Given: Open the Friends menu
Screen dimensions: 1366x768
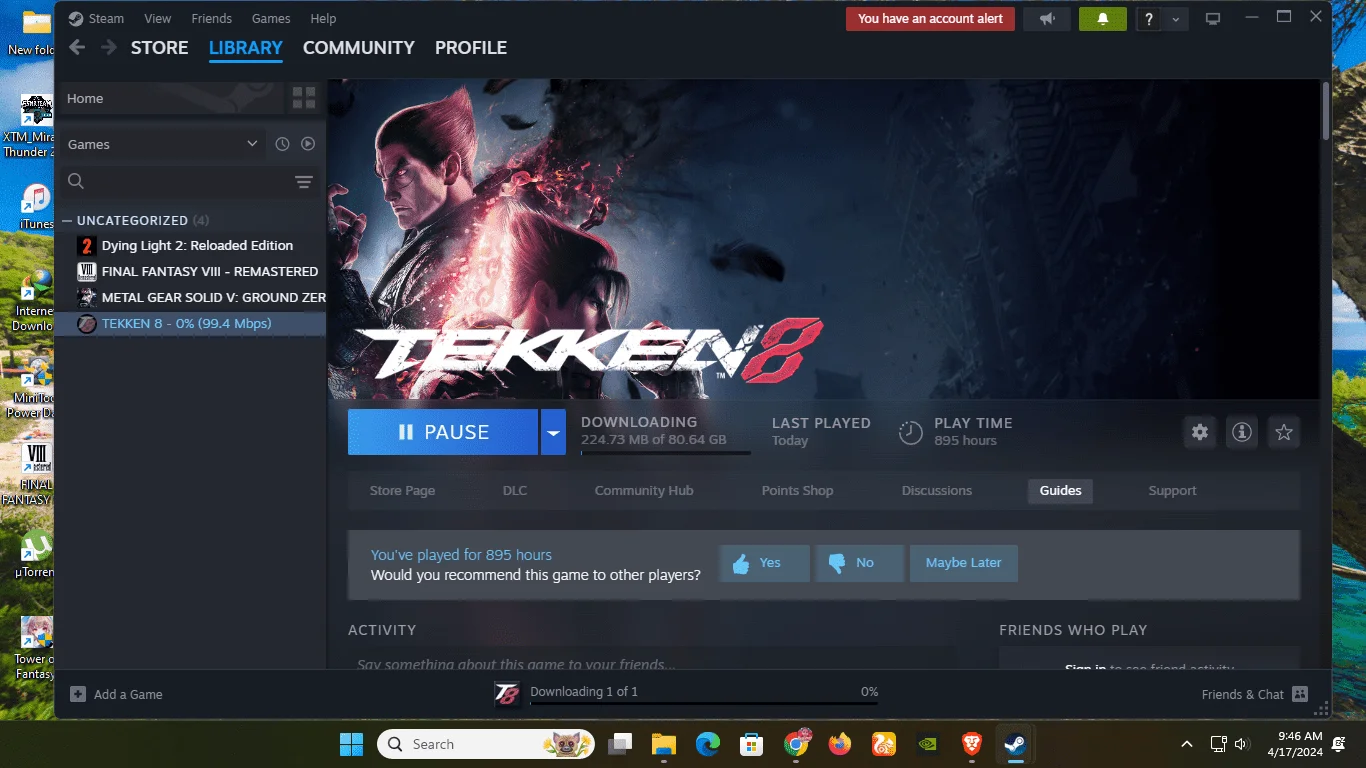Looking at the screenshot, I should tap(211, 18).
